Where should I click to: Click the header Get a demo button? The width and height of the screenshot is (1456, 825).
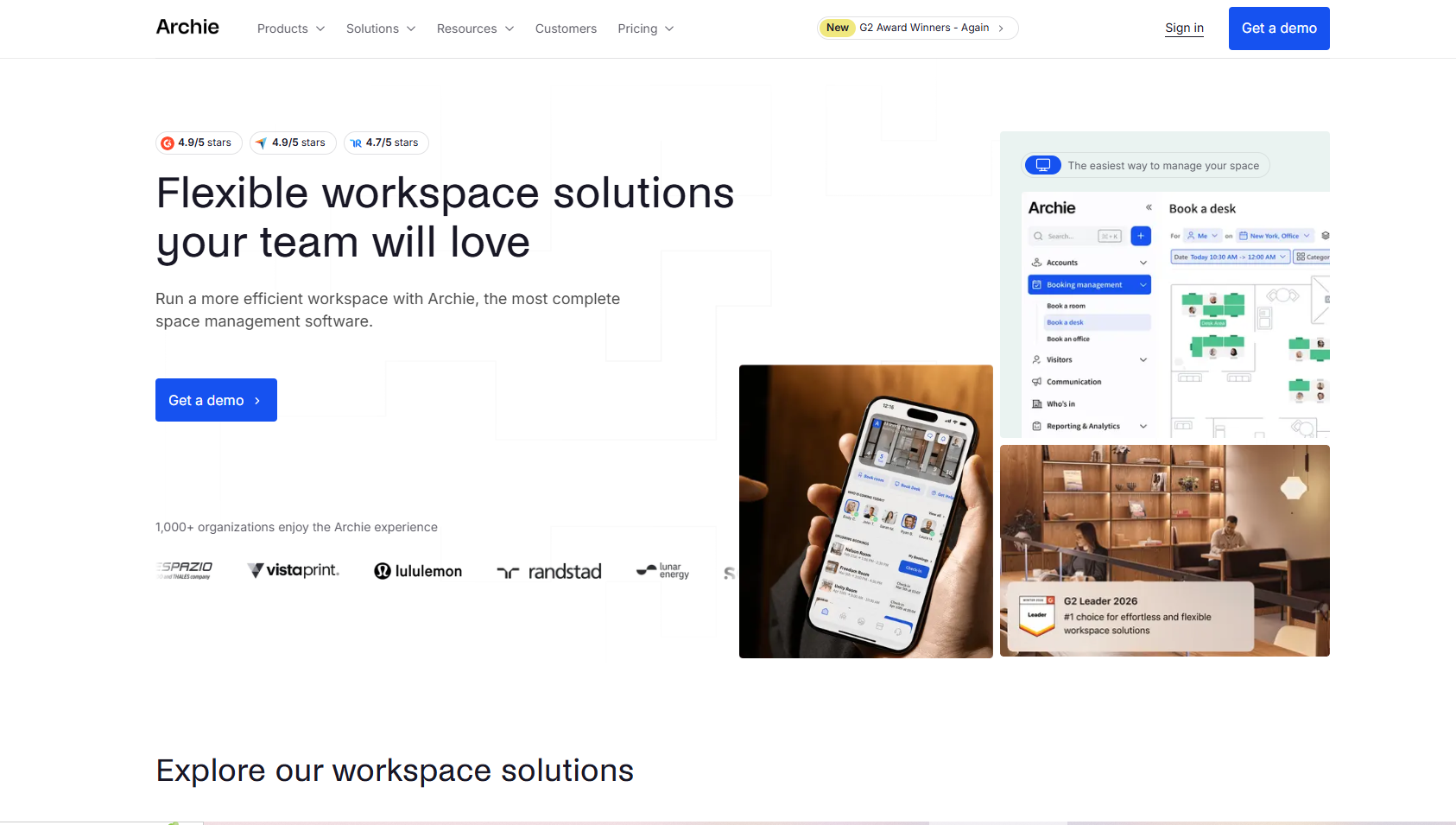click(x=1279, y=29)
